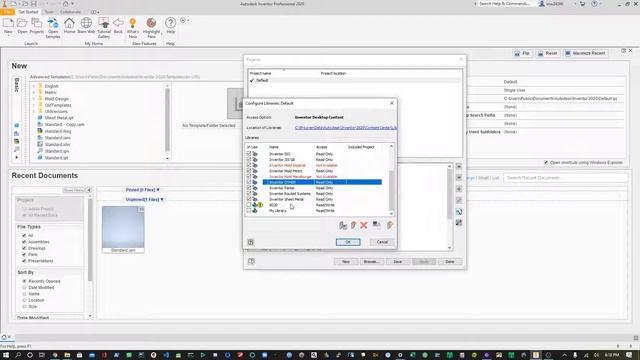The width and height of the screenshot is (640, 360).
Task: Toggle In Use checkbox for Inventor Parker
Action: [249, 188]
